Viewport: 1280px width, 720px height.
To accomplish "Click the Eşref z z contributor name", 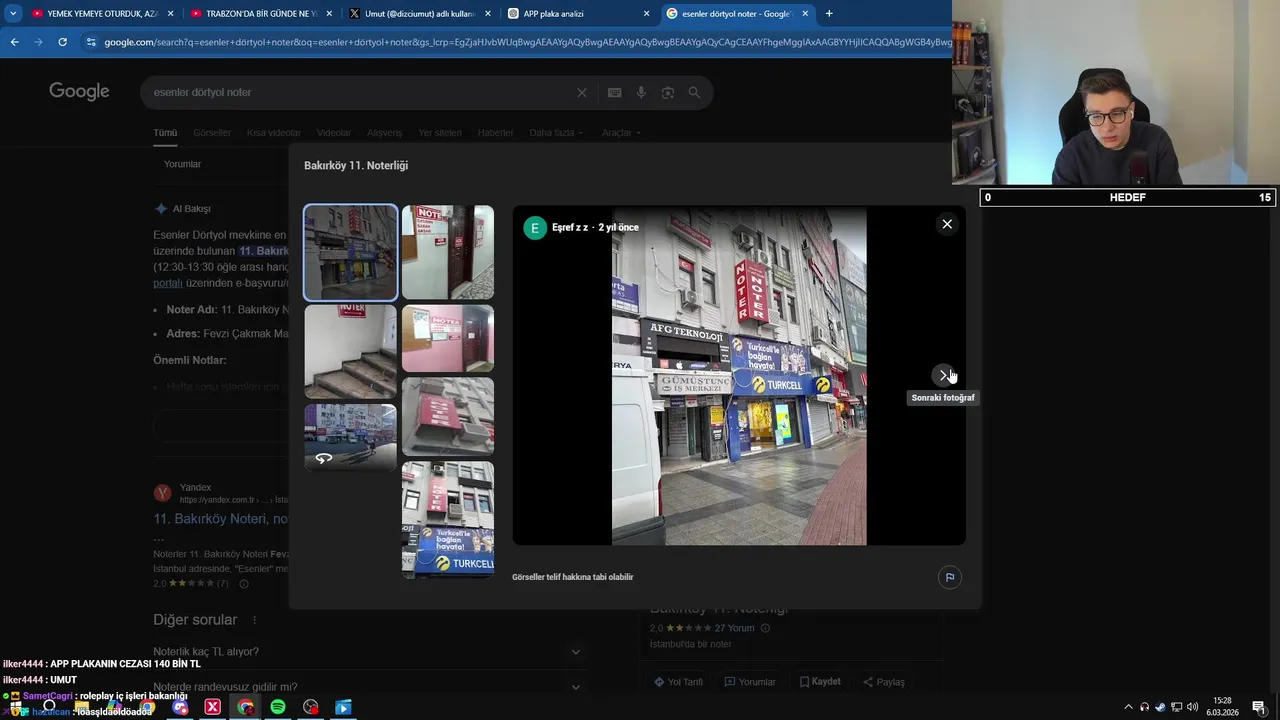I will pyautogui.click(x=570, y=228).
